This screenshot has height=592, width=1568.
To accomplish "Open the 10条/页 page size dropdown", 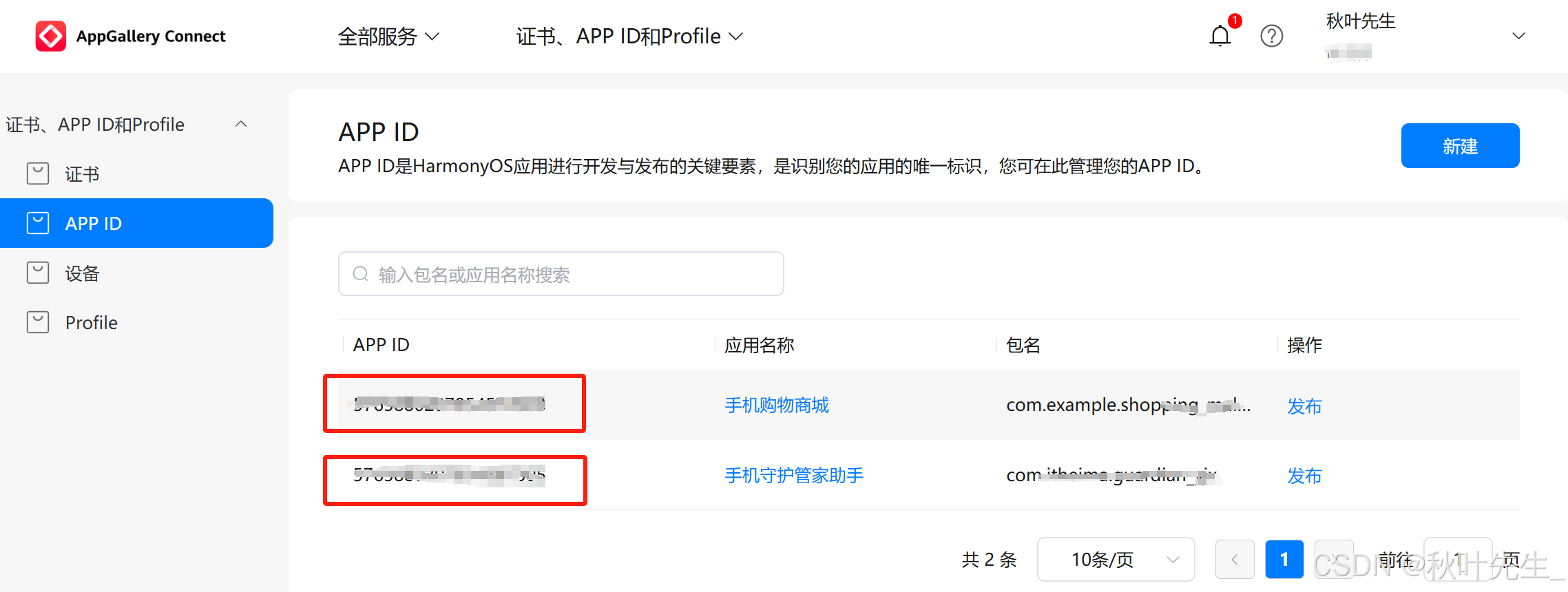I will (1116, 559).
